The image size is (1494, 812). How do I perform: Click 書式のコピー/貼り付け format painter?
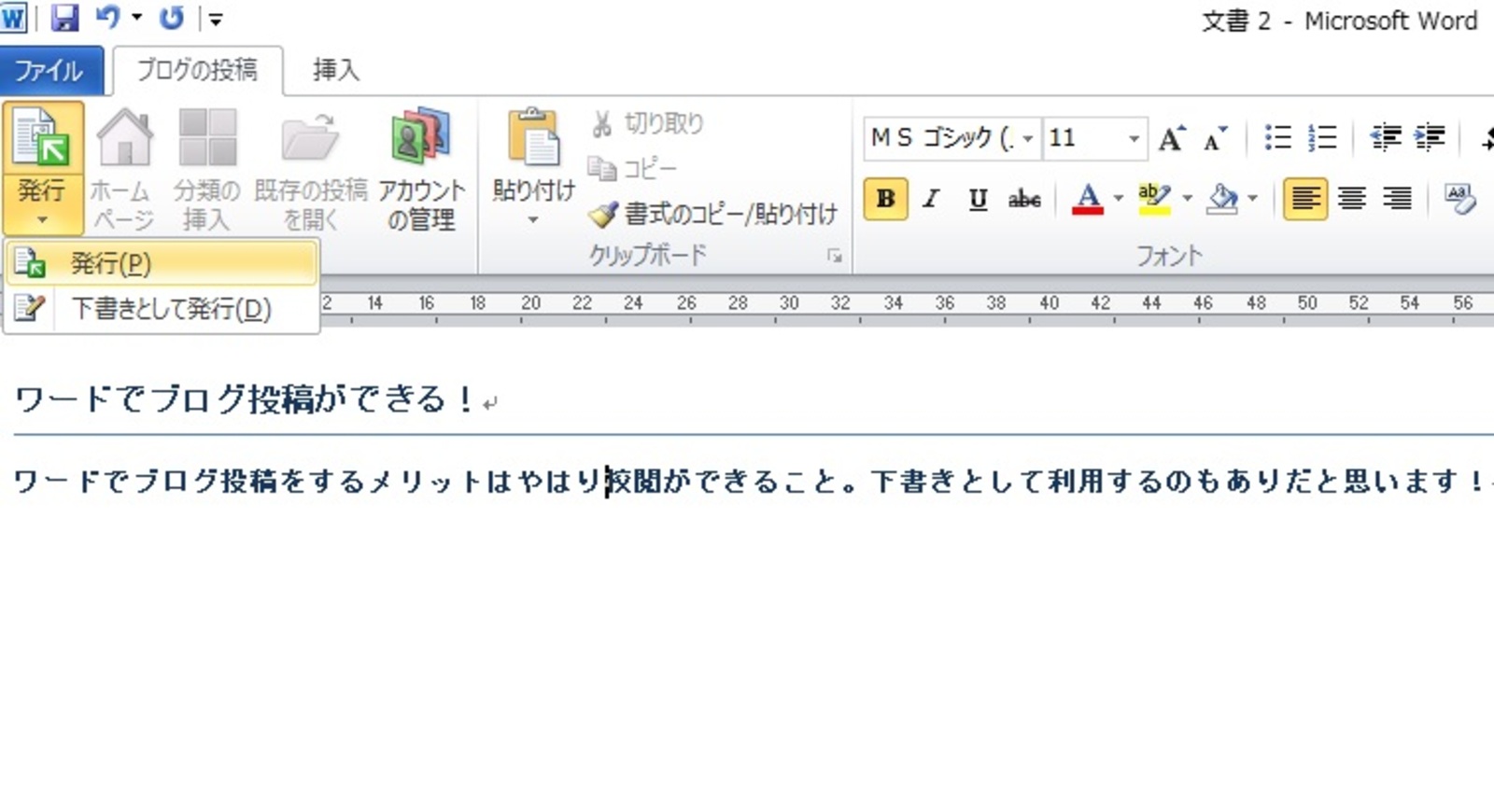(x=712, y=214)
